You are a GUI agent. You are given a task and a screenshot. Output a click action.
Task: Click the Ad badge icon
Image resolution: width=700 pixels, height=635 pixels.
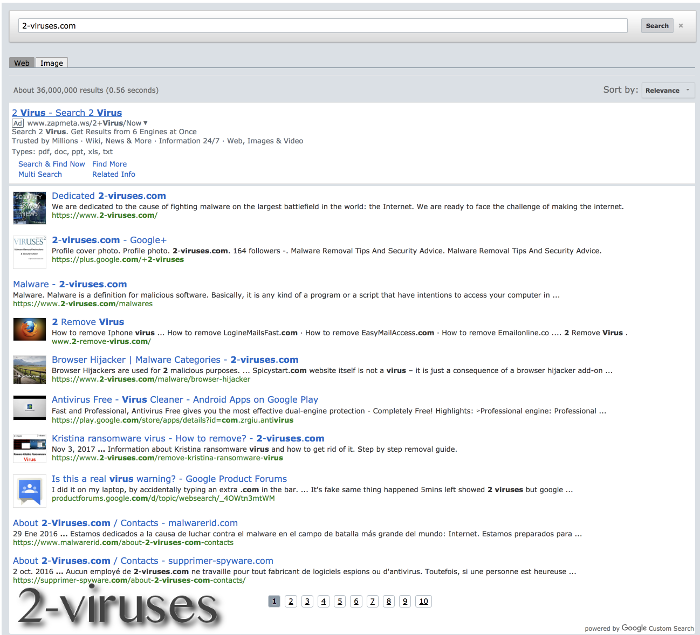pyautogui.click(x=18, y=123)
